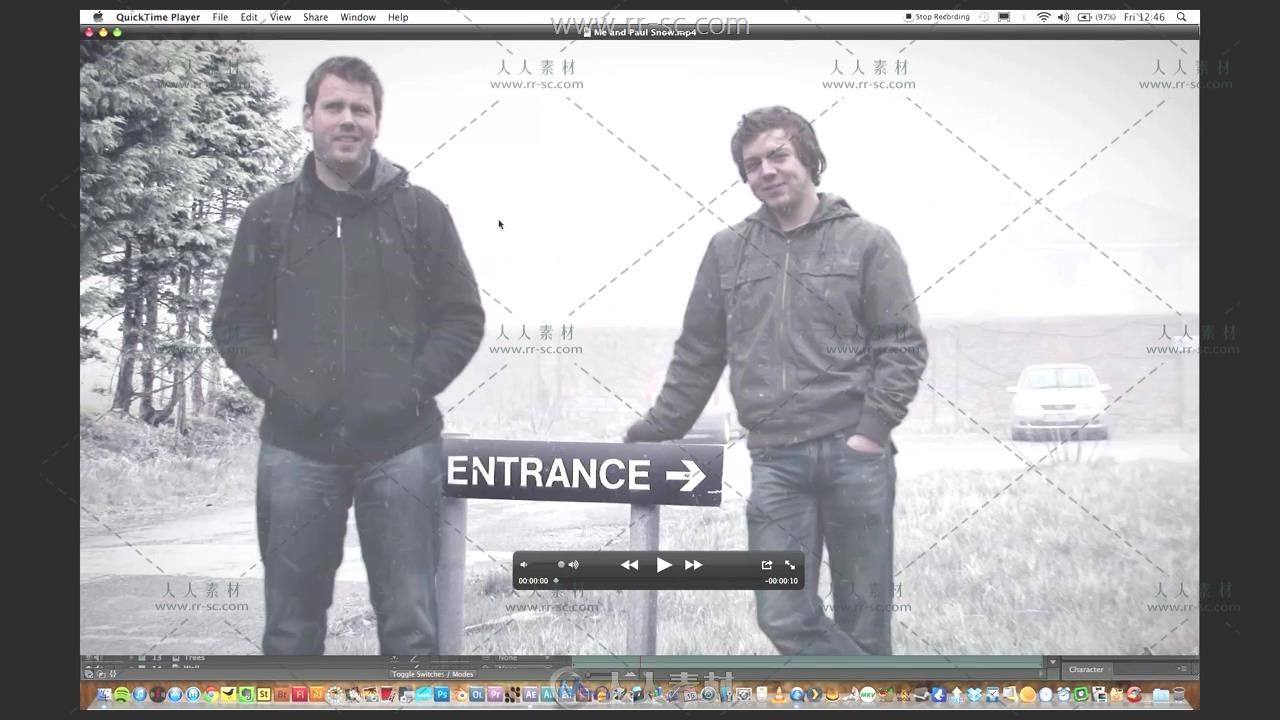The height and width of the screenshot is (720, 1280).
Task: Open Spotlight search
Action: tap(1181, 17)
